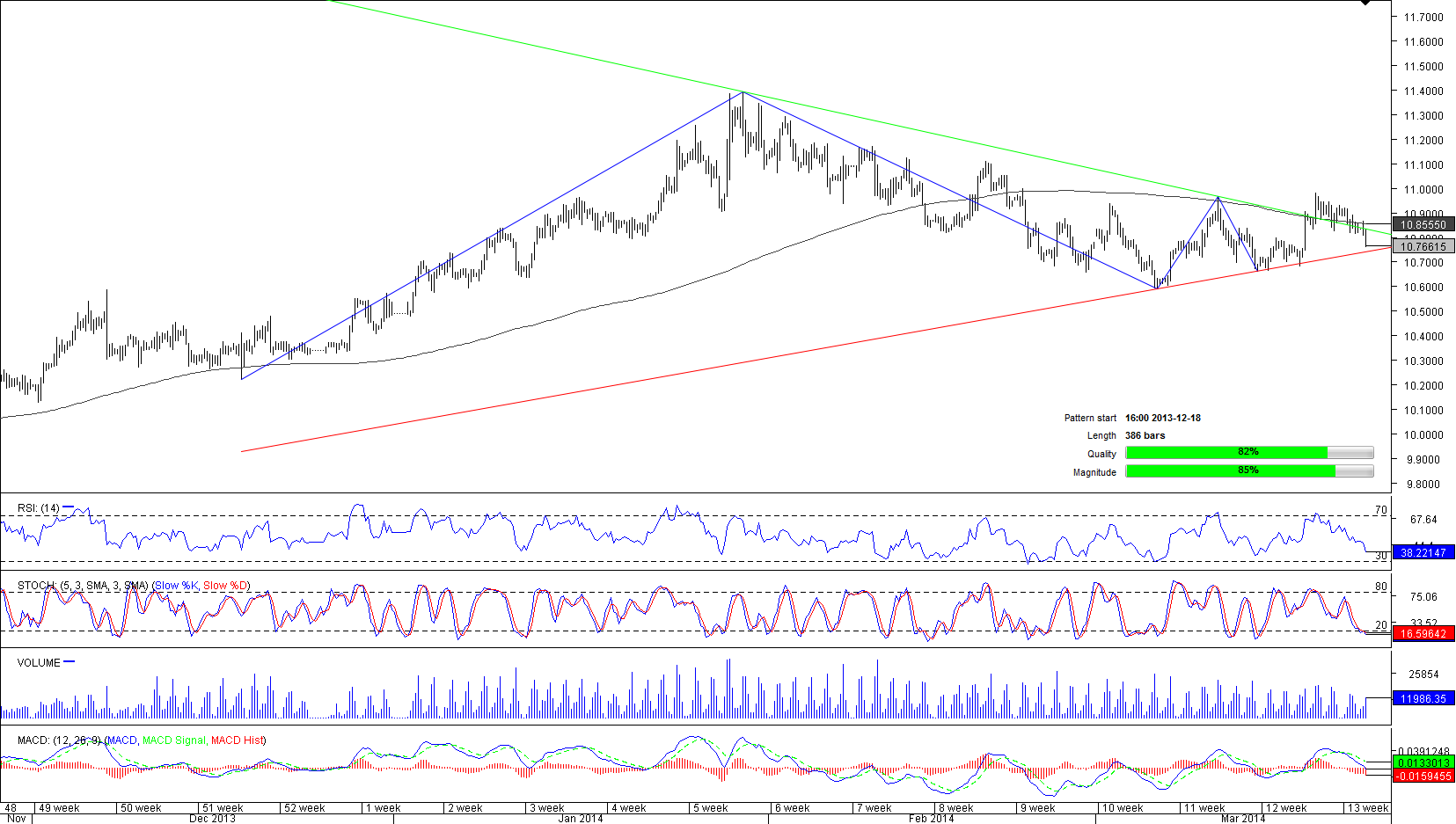This screenshot has width=1456, height=824.
Task: Click the green Magnitude 85% bar
Action: tap(1230, 471)
